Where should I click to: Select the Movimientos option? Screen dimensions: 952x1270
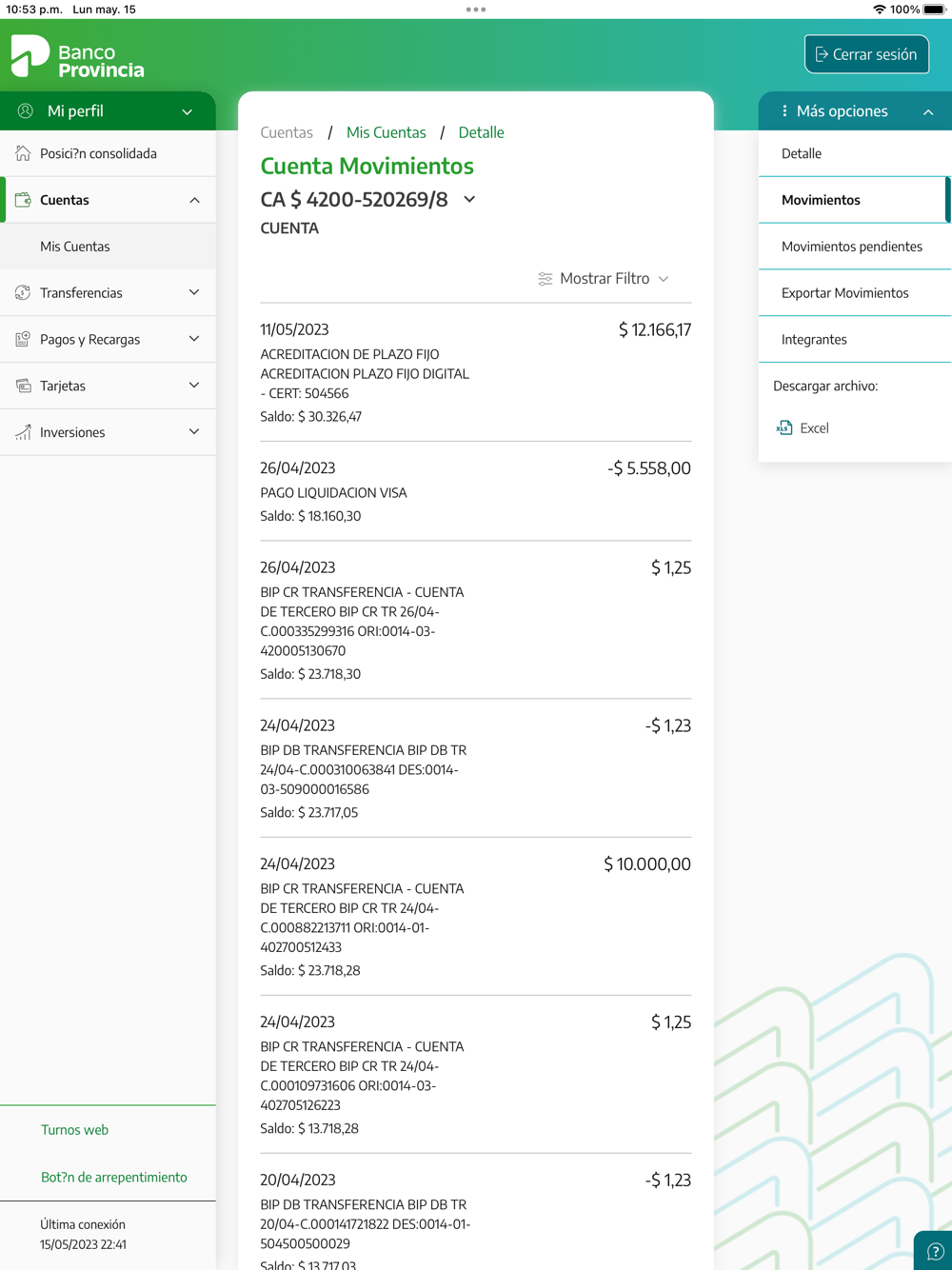[x=855, y=200]
